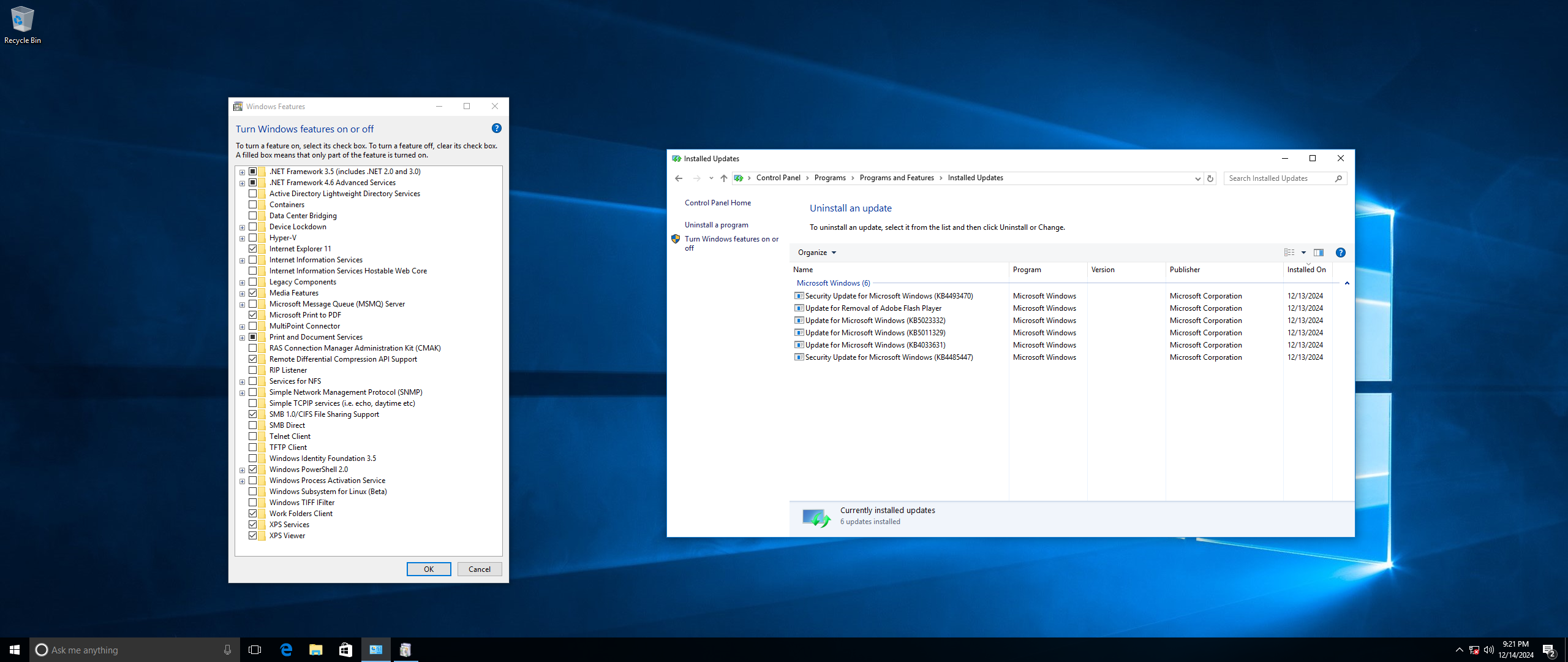1568x662 pixels.
Task: Collapse Microsoft Windows (6) group
Action: click(x=1347, y=283)
